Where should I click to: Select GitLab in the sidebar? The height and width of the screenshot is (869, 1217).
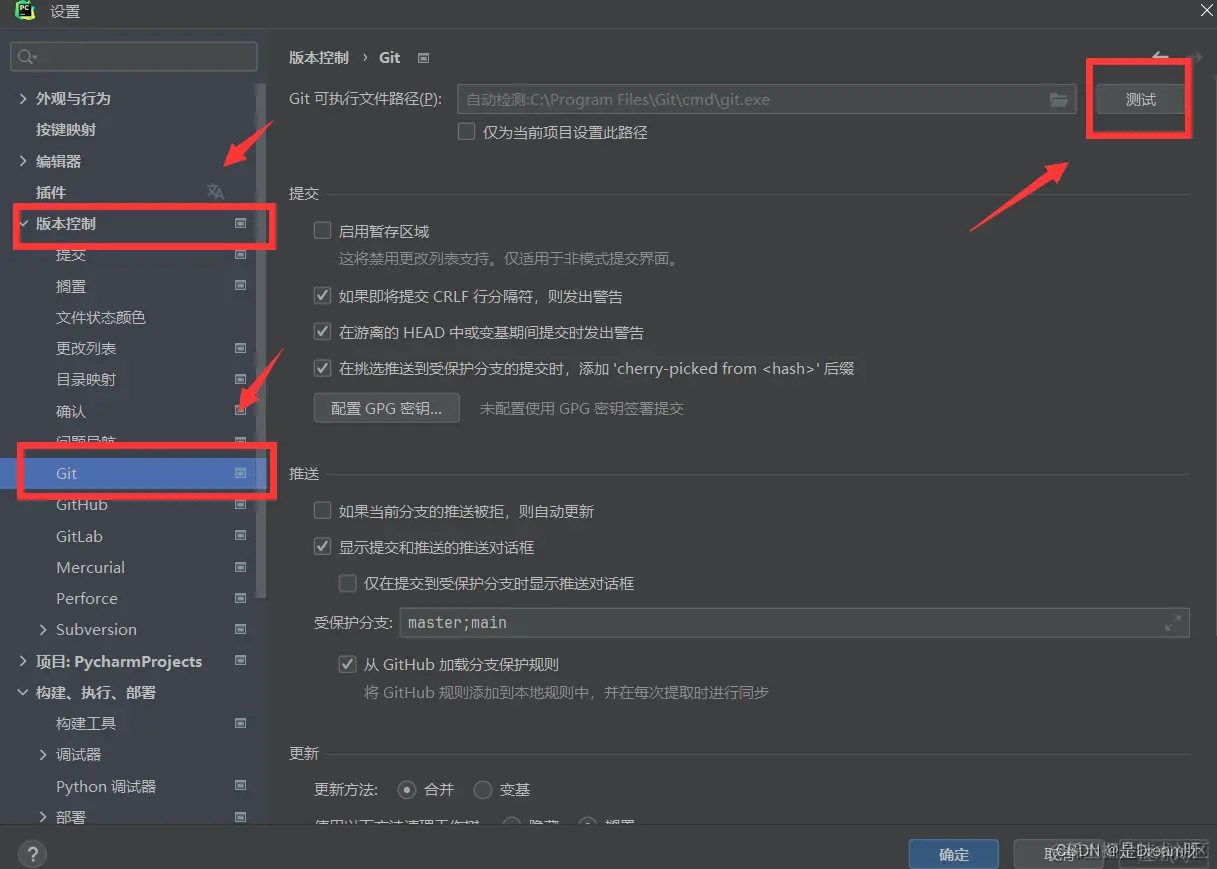(79, 536)
